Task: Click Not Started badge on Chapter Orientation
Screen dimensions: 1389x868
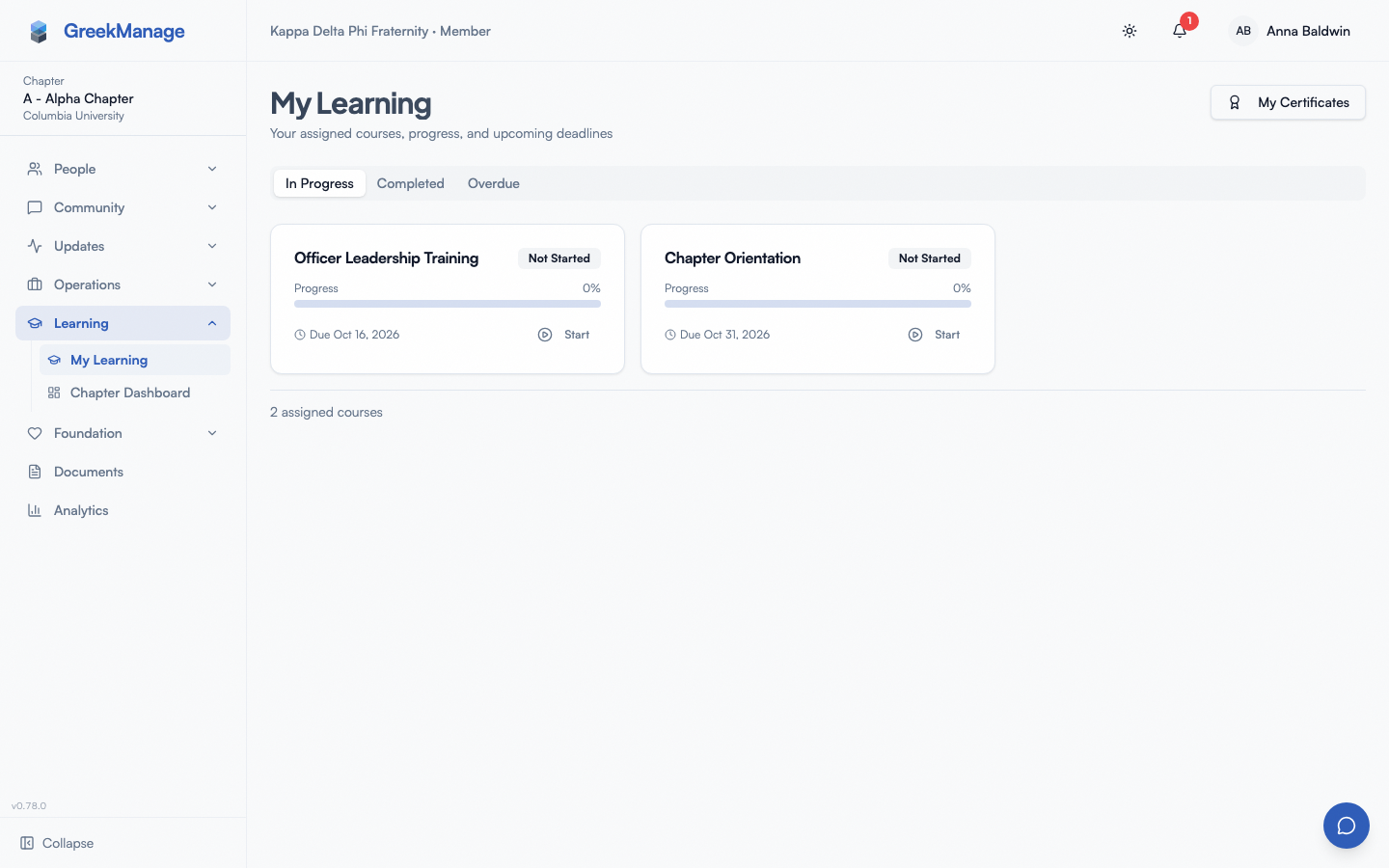Action: coord(930,258)
